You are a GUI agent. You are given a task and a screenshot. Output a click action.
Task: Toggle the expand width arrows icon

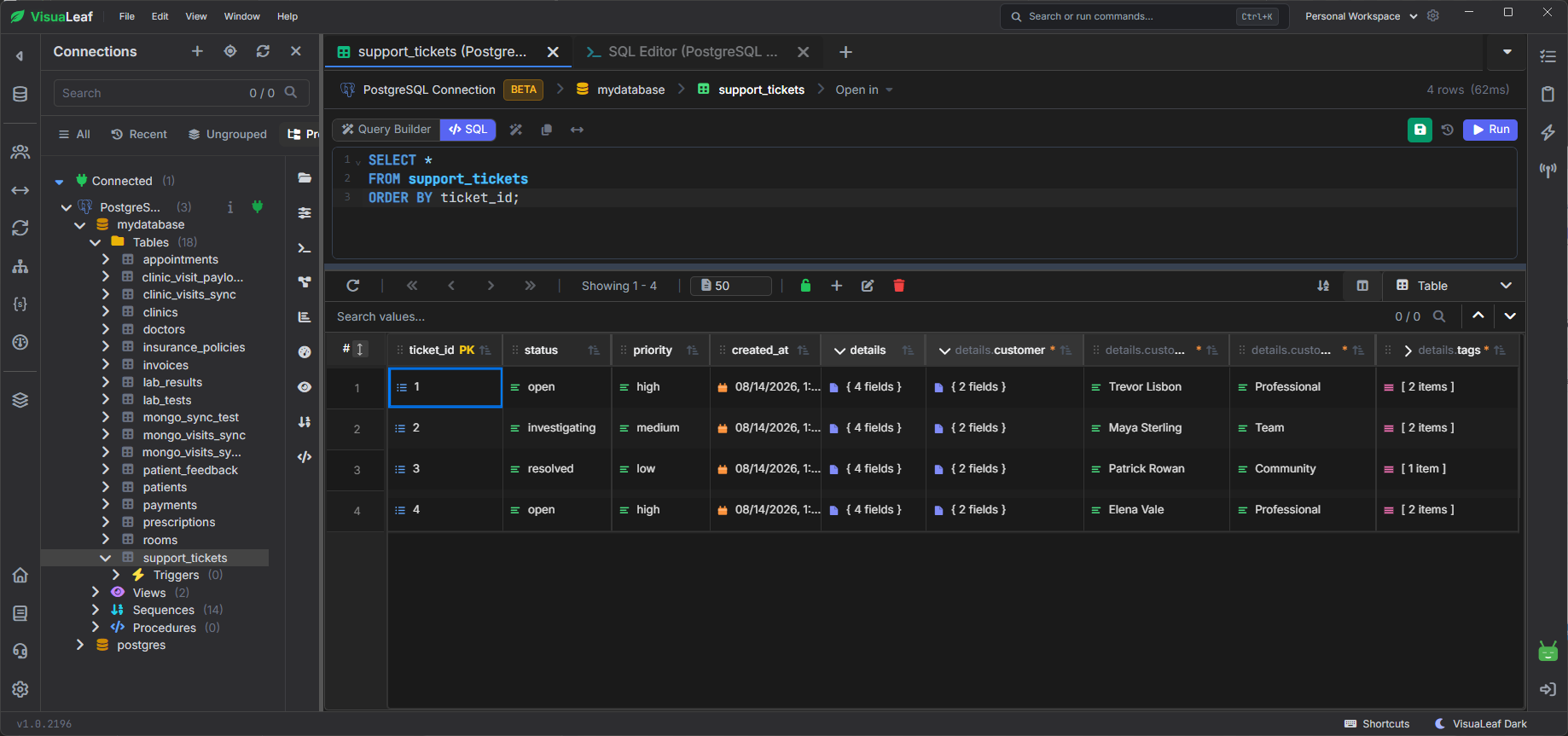pos(577,130)
